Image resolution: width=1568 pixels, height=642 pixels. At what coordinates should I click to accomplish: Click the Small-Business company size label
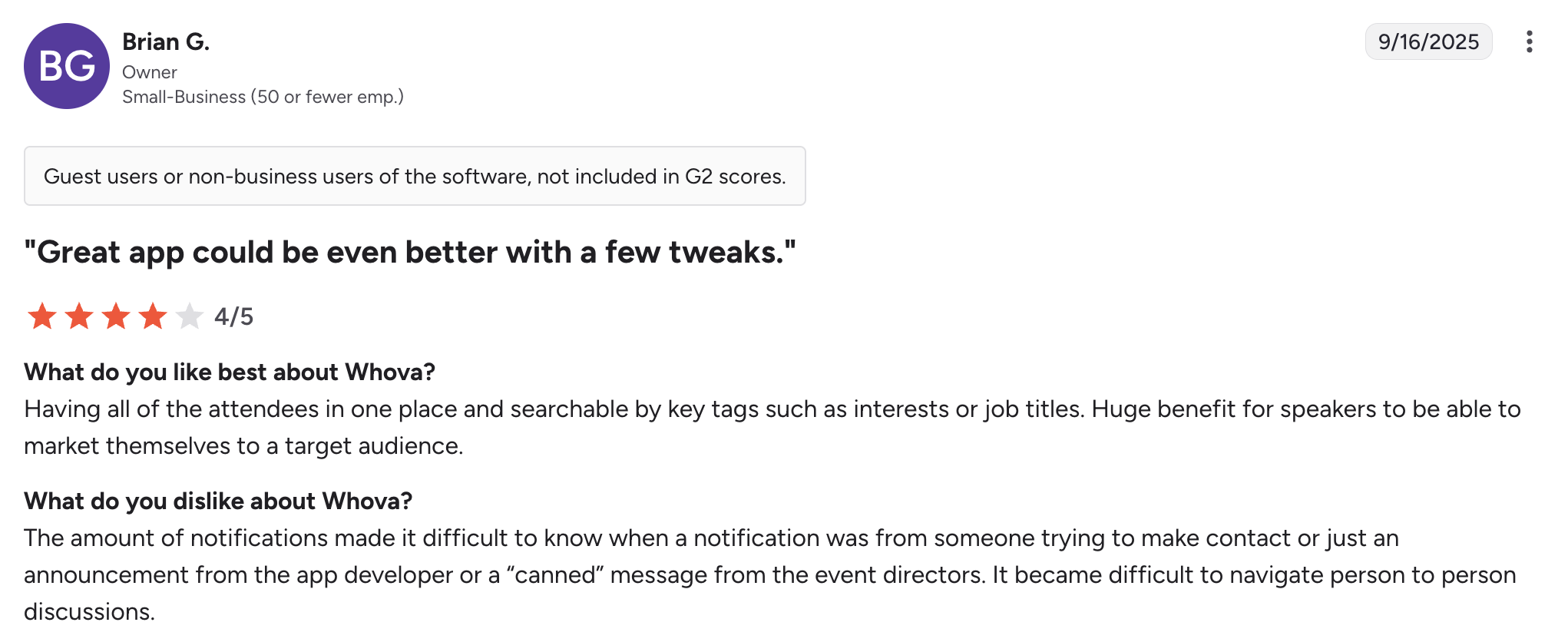point(263,97)
